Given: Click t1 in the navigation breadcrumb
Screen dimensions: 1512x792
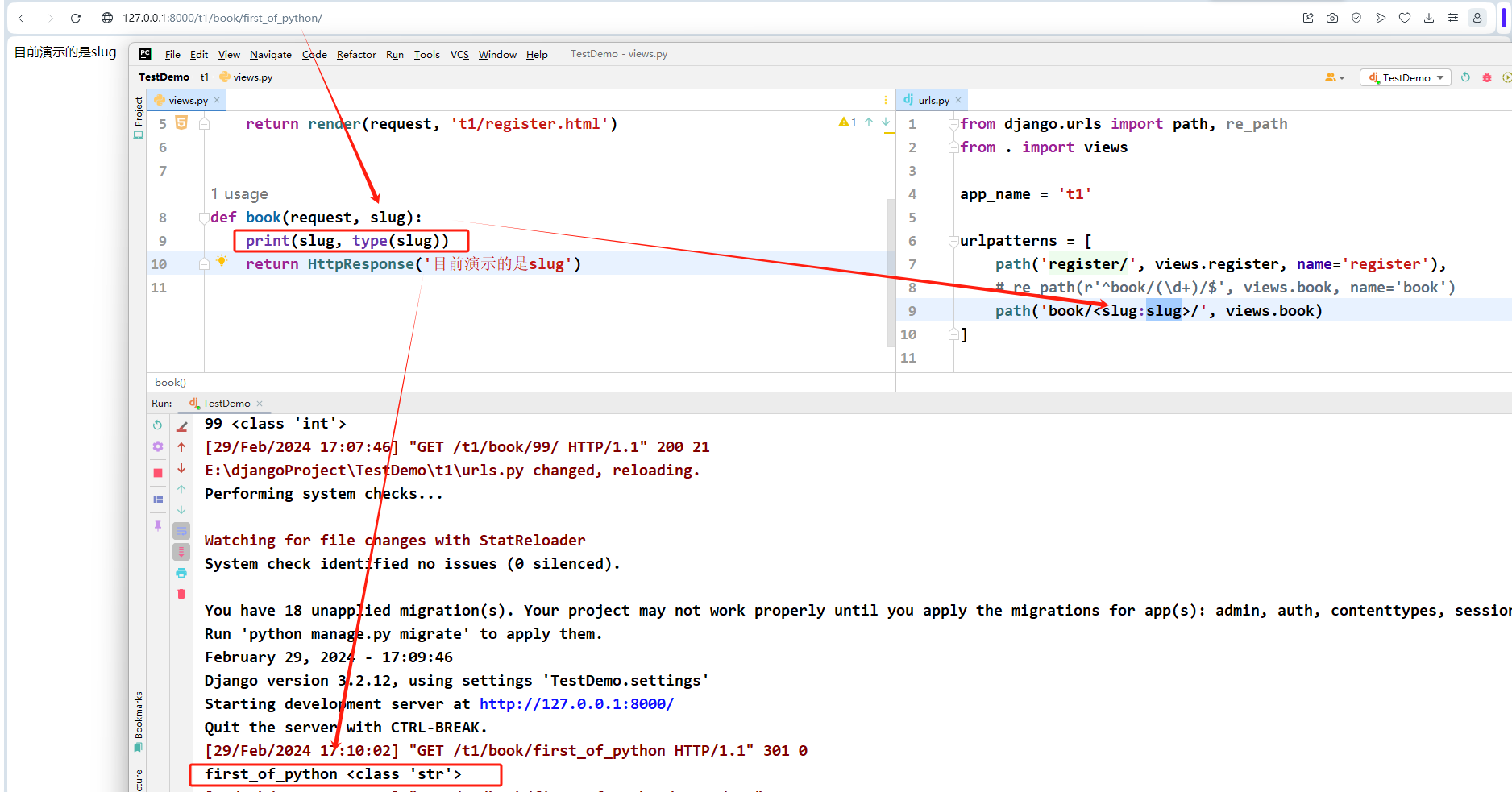Looking at the screenshot, I should coord(204,77).
